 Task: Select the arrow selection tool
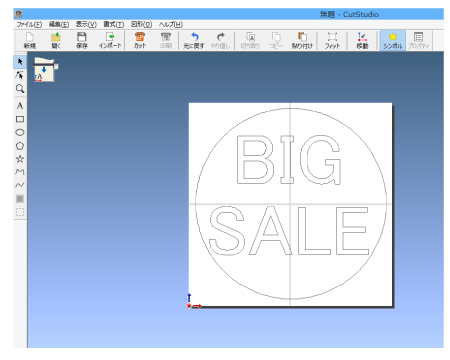pos(20,62)
